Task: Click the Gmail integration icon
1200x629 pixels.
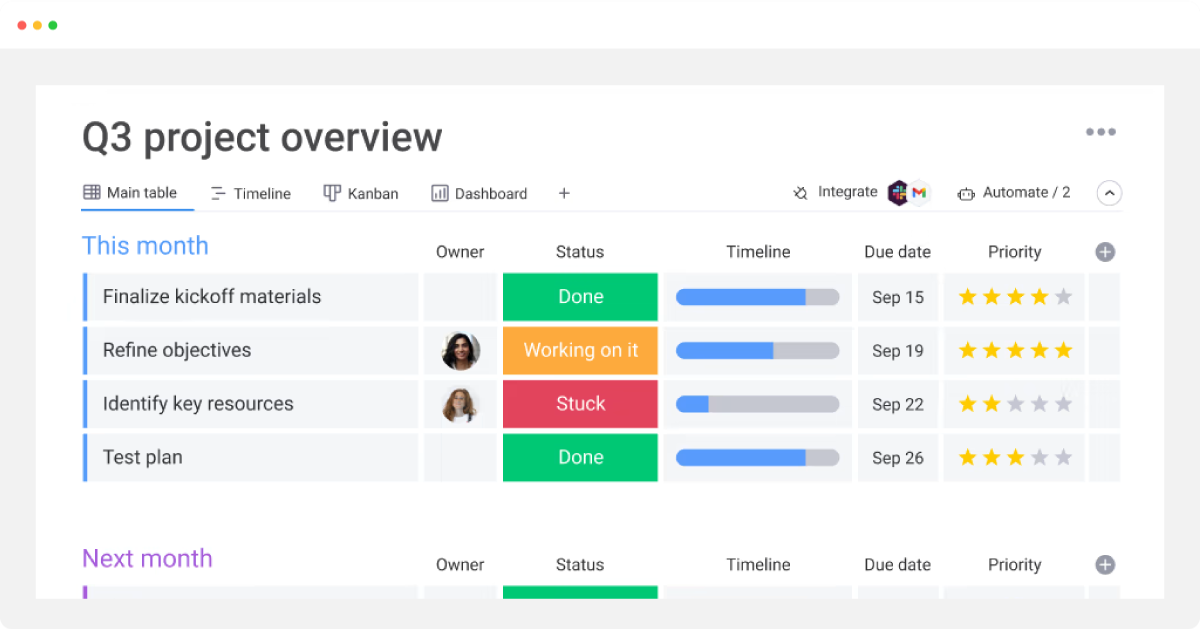Action: click(919, 193)
